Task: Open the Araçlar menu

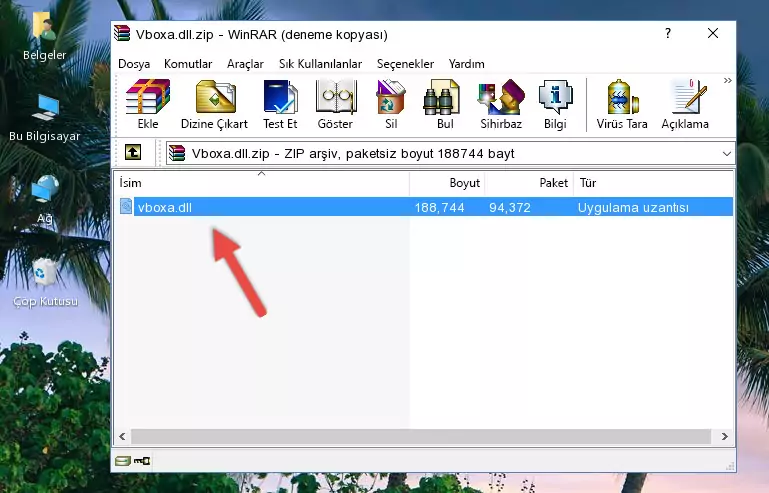Action: (245, 64)
